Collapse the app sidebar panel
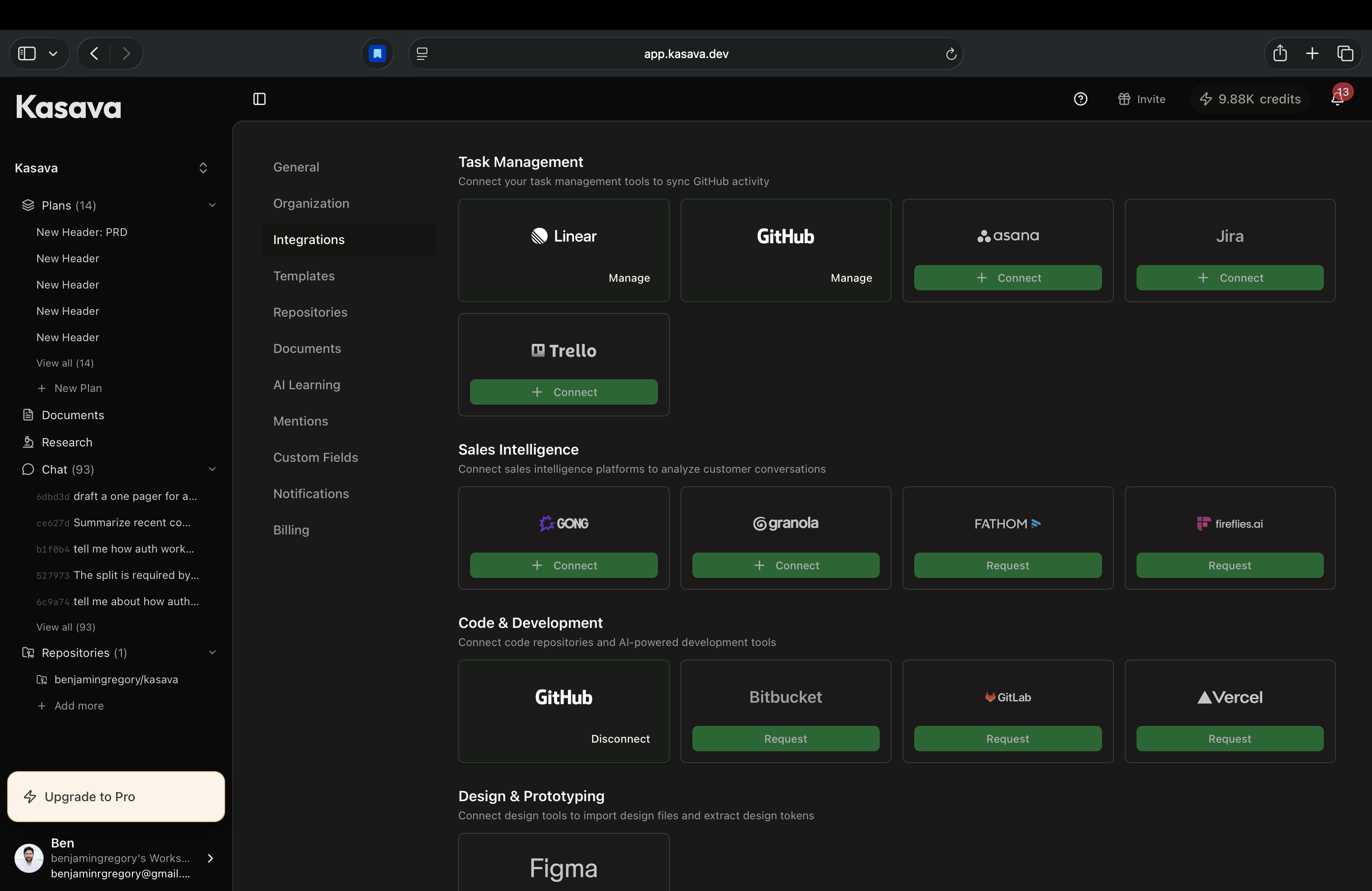 260,99
